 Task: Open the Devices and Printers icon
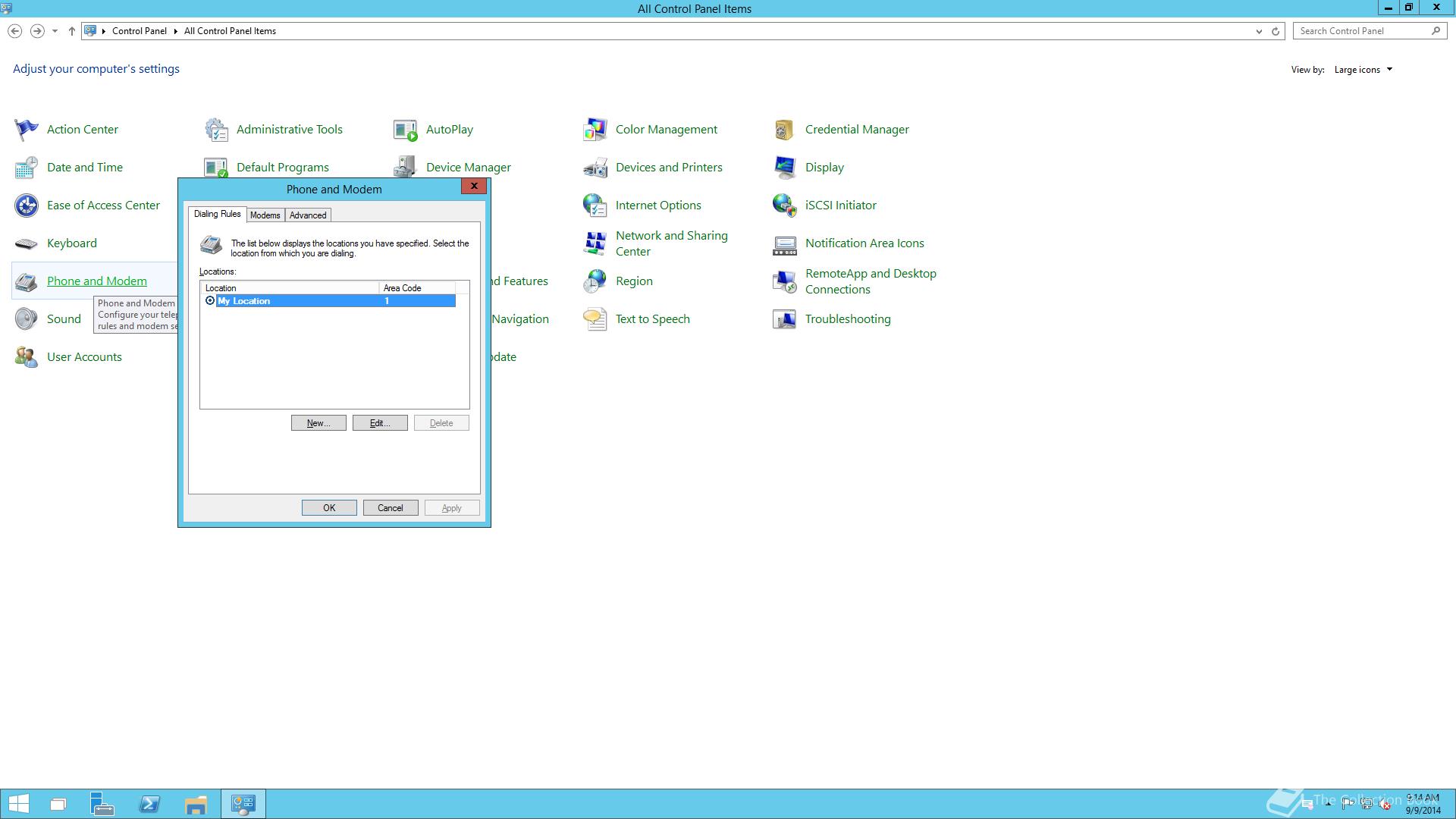(x=595, y=168)
